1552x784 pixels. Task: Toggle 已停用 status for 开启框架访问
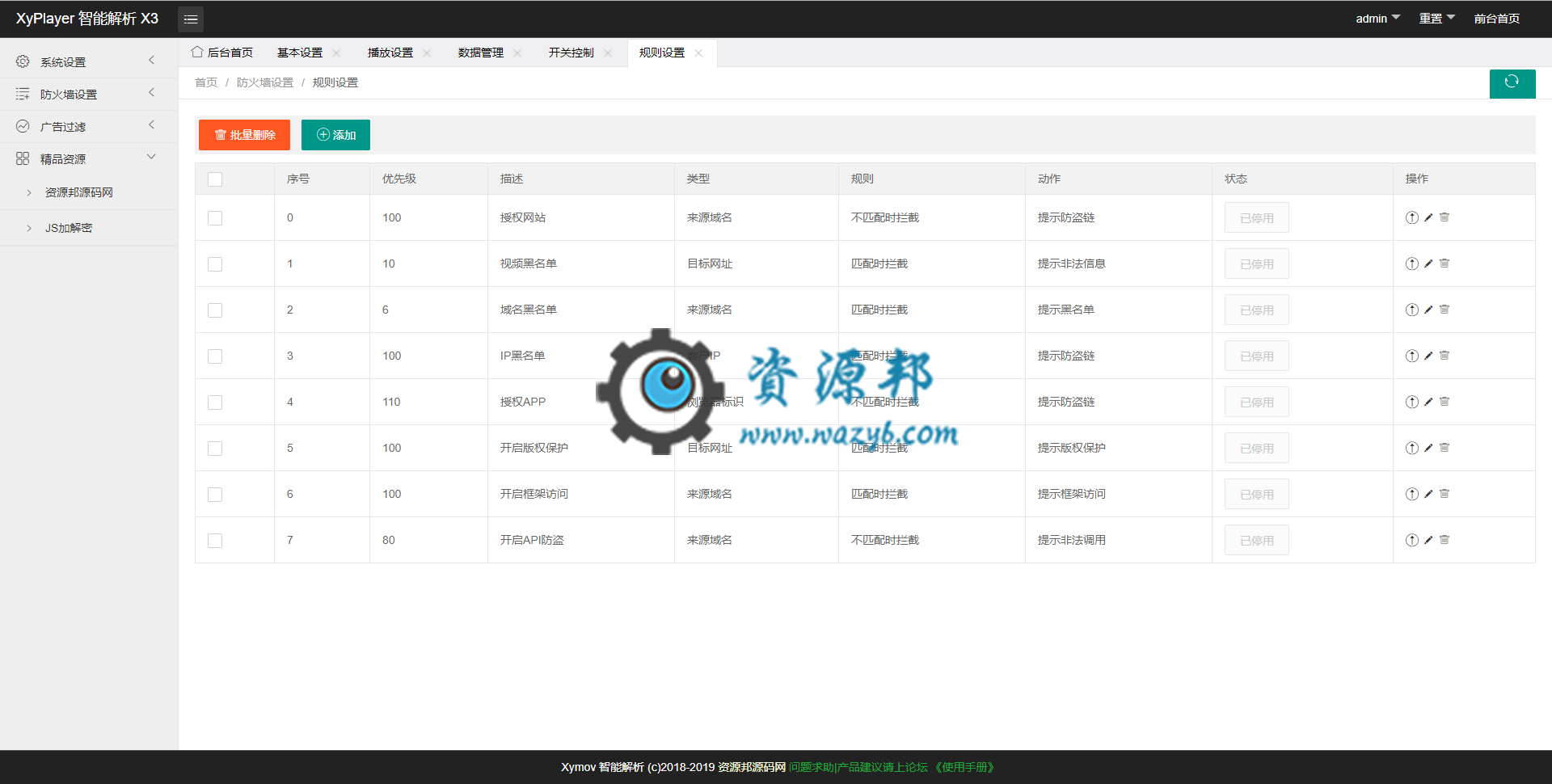(x=1257, y=495)
